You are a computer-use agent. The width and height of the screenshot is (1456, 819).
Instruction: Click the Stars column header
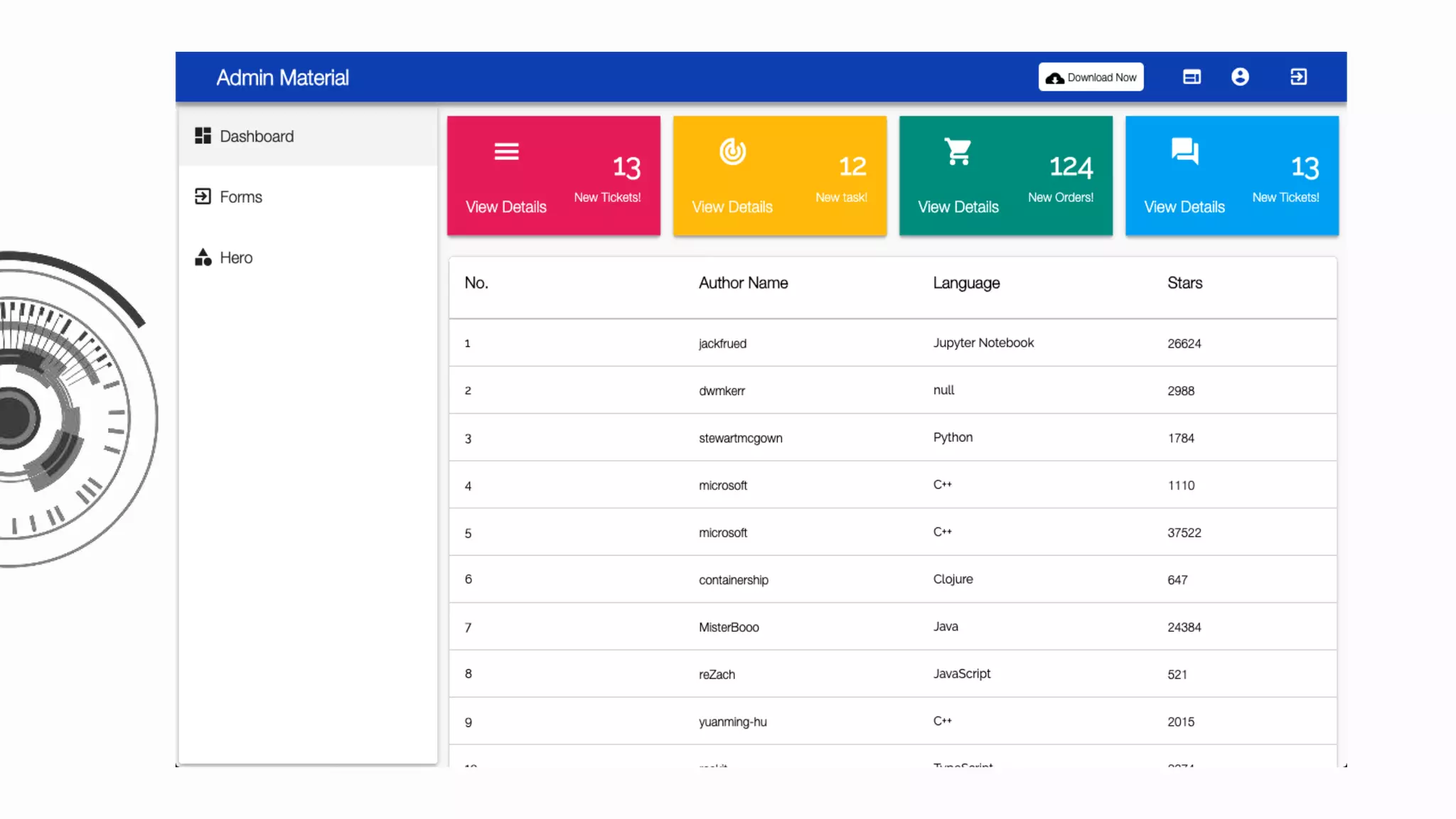(1184, 283)
